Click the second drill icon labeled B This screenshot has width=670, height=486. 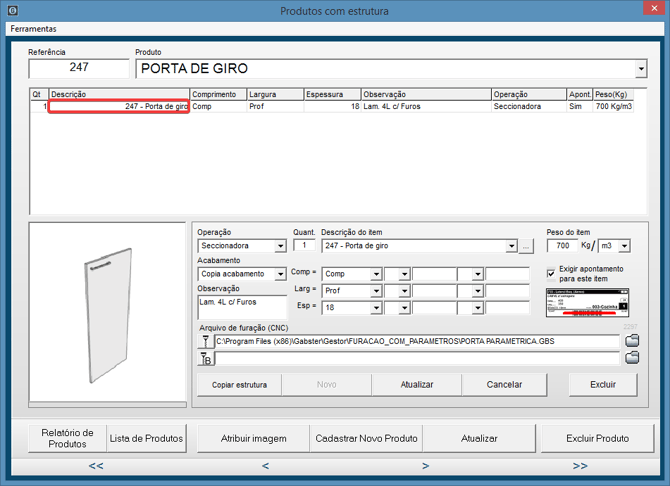click(205, 358)
